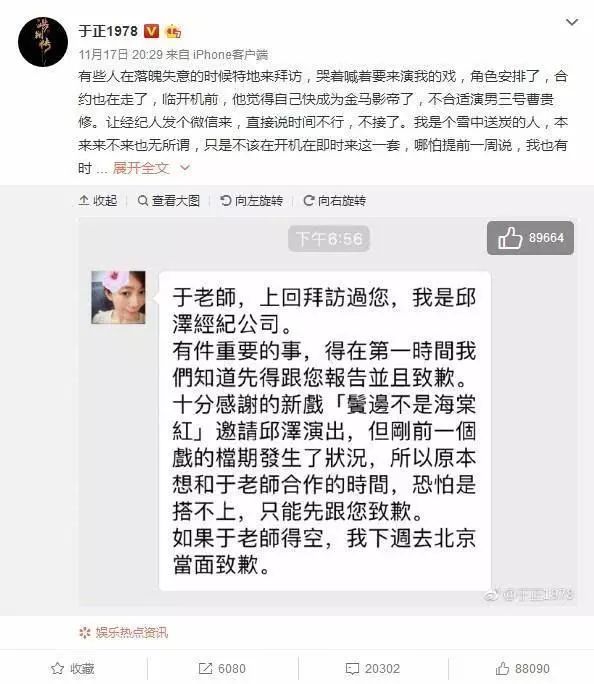594x684 pixels.
Task: Open the post options chevron at top right
Action: [572, 22]
